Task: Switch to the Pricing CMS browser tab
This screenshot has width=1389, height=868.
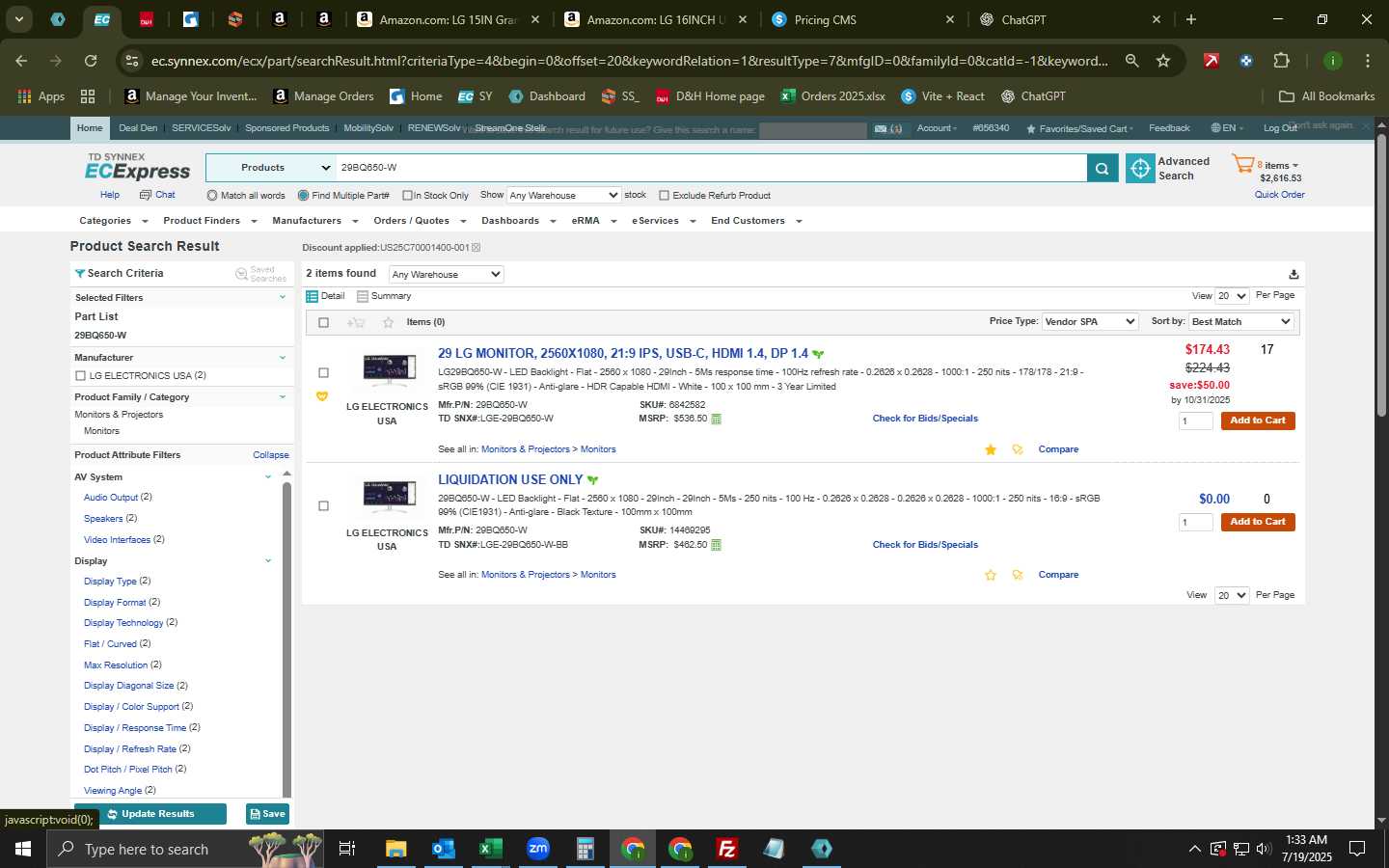Action: pos(862,20)
